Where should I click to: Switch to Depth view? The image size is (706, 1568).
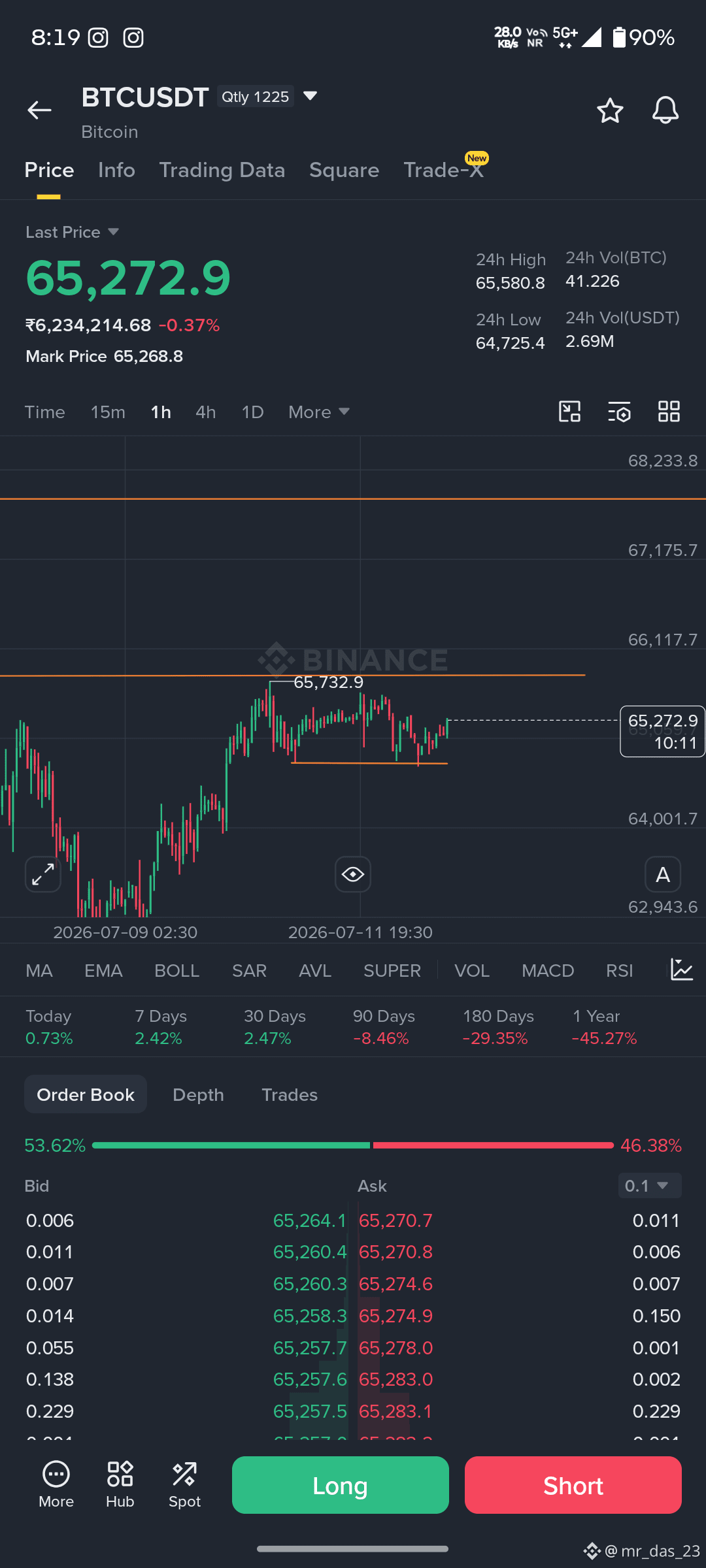pyautogui.click(x=198, y=1095)
